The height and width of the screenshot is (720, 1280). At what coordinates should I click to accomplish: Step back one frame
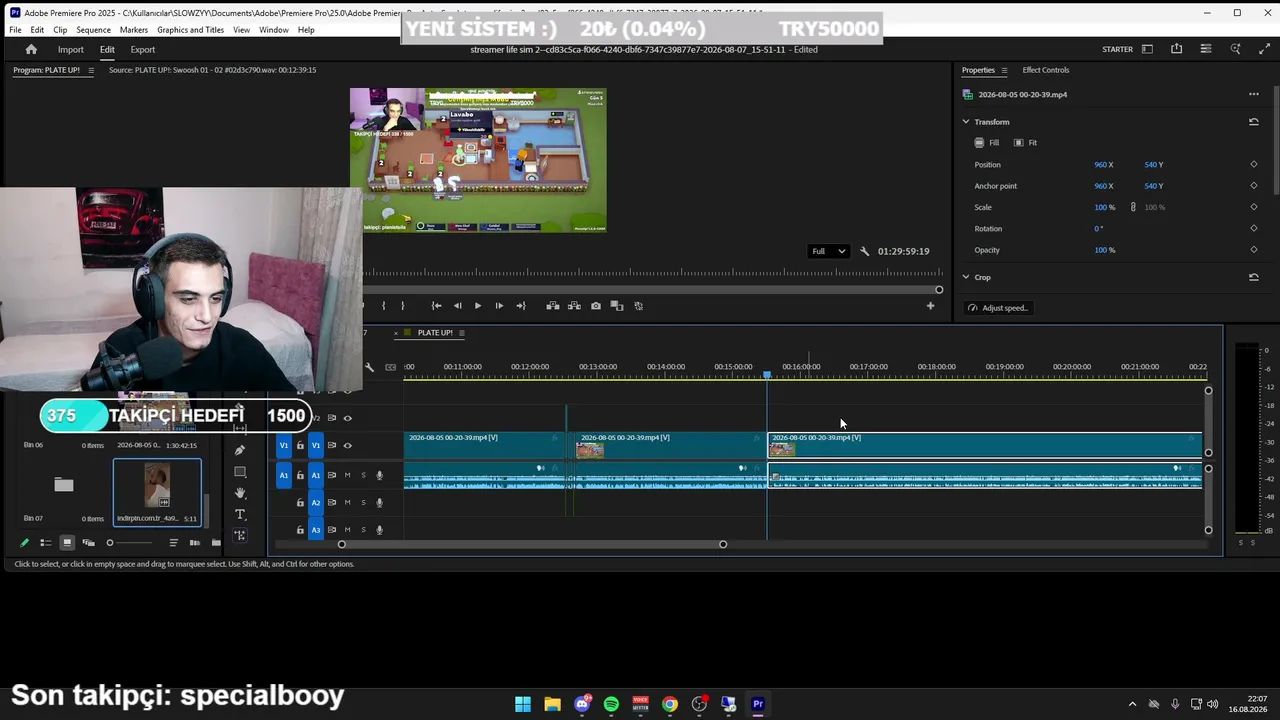[x=457, y=306]
